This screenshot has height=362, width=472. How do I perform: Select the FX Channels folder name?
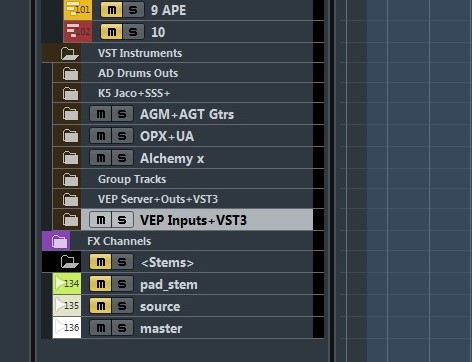click(119, 241)
